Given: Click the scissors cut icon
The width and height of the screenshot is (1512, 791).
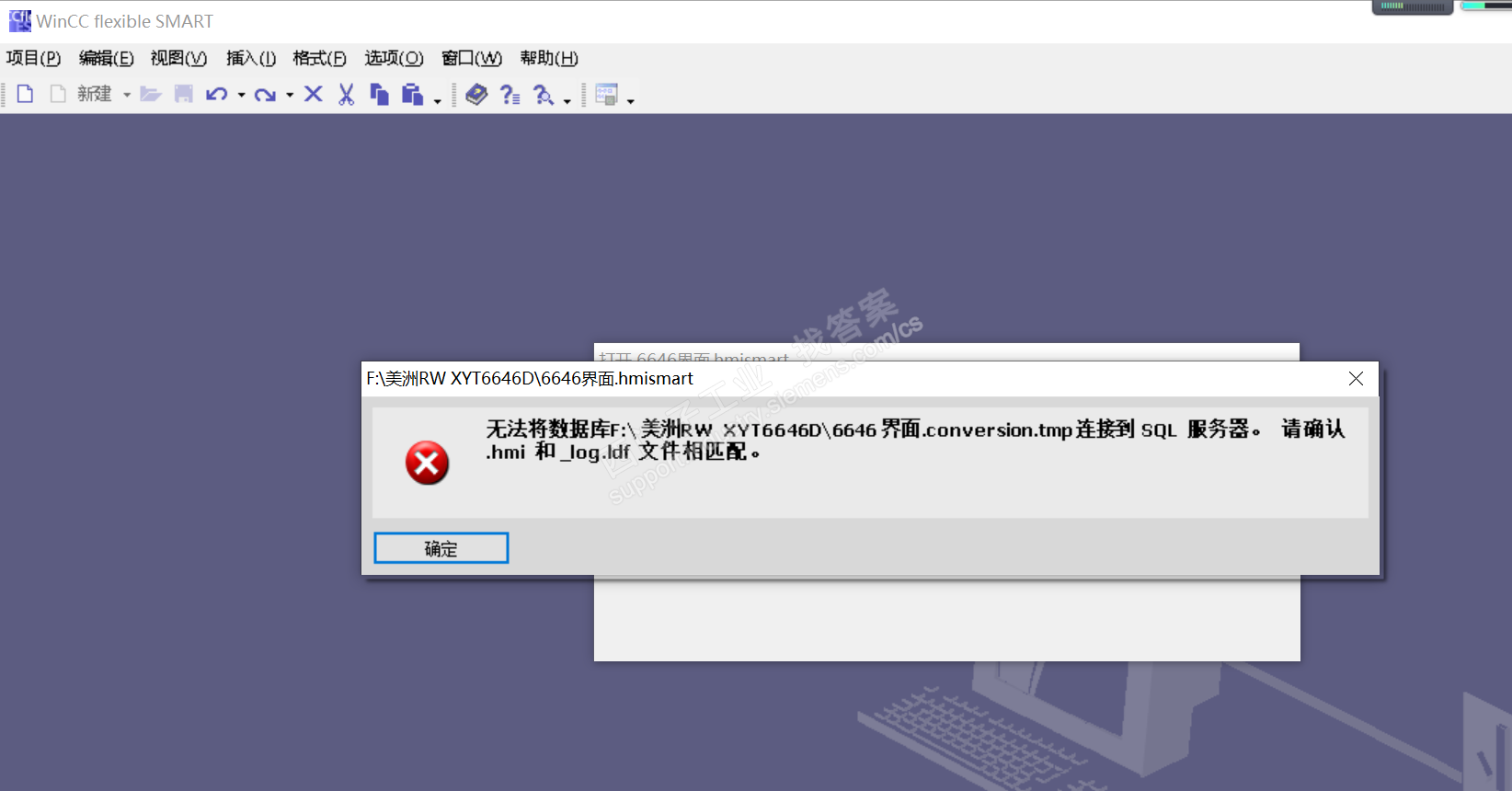Looking at the screenshot, I should pos(346,94).
